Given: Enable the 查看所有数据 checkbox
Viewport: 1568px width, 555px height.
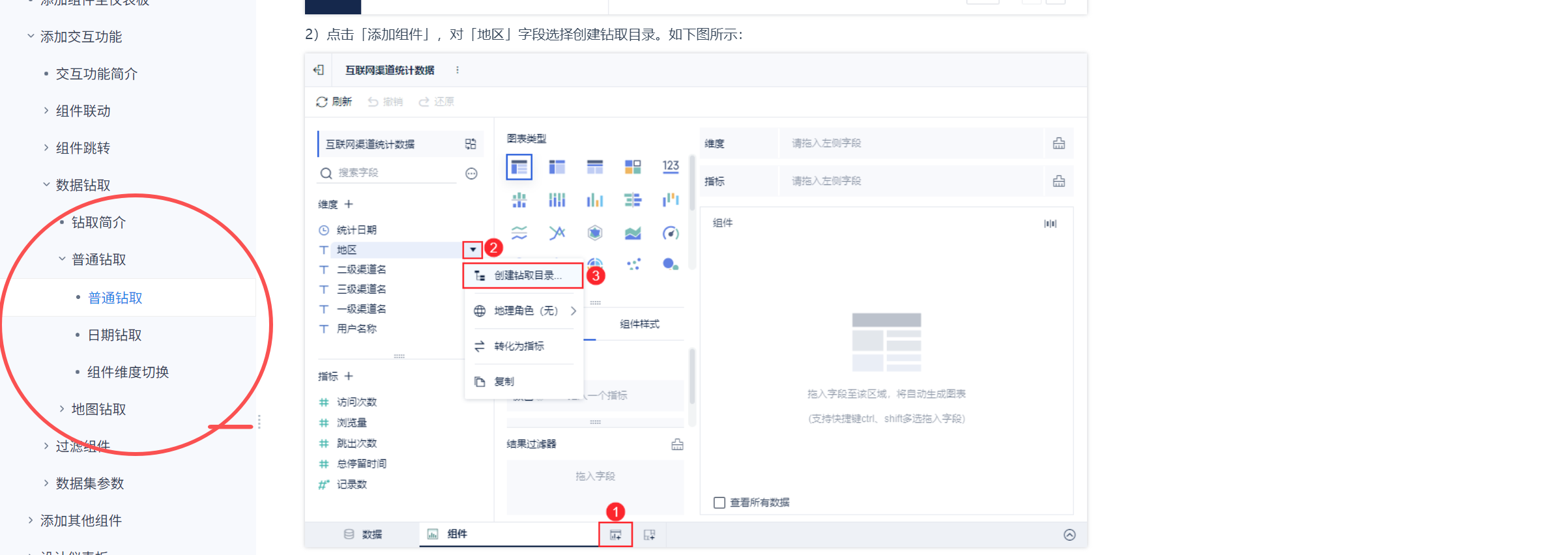Looking at the screenshot, I should [719, 502].
